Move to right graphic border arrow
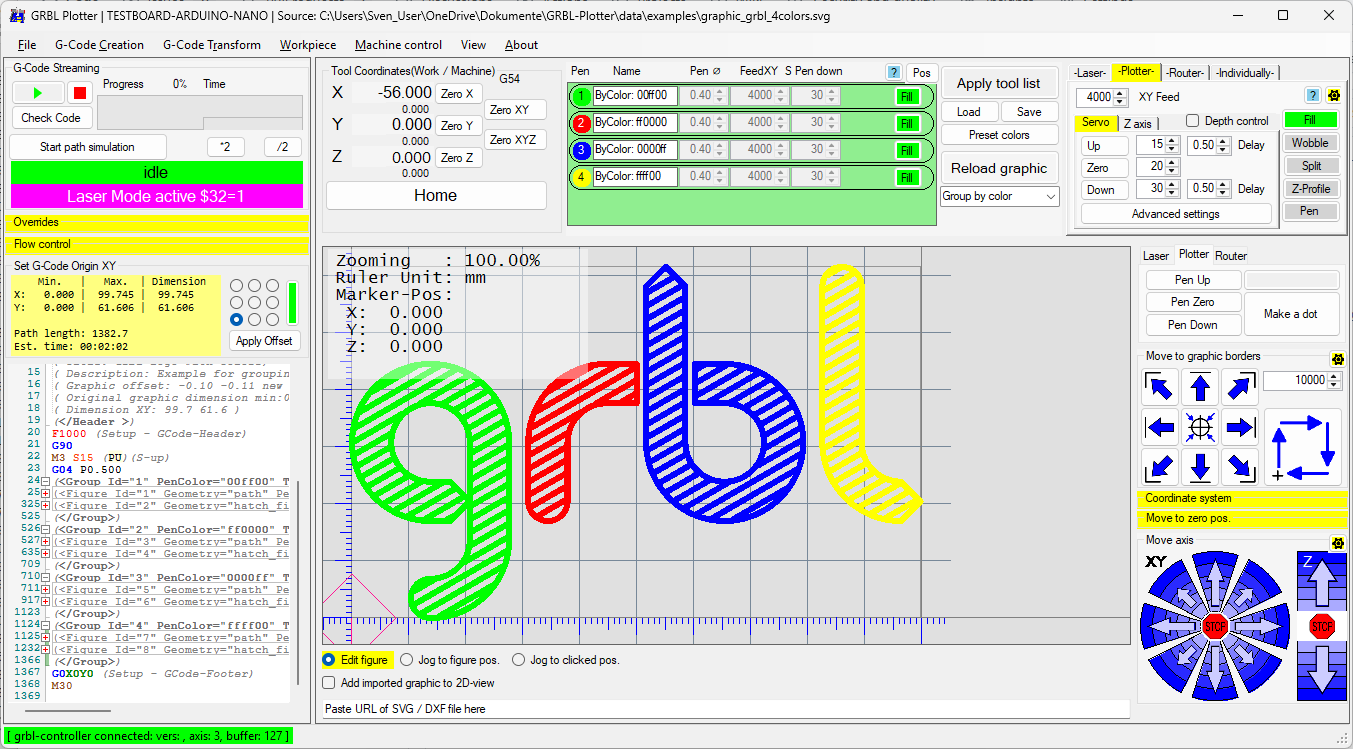The width and height of the screenshot is (1353, 749). click(1240, 428)
